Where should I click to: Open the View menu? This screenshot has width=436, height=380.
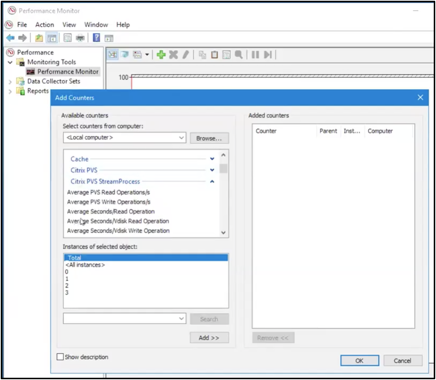click(69, 25)
